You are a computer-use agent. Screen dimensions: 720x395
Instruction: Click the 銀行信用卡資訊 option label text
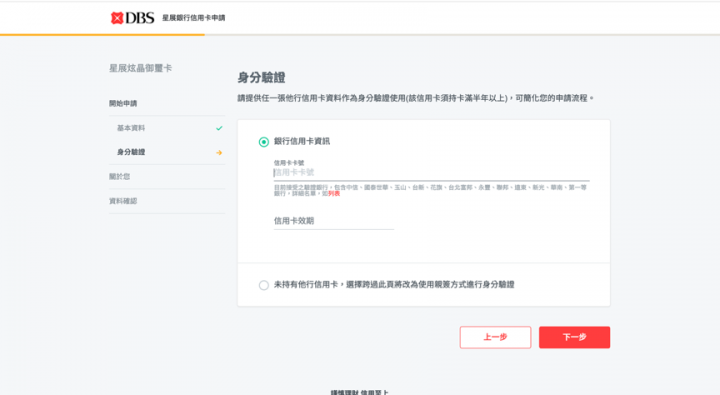pos(302,141)
